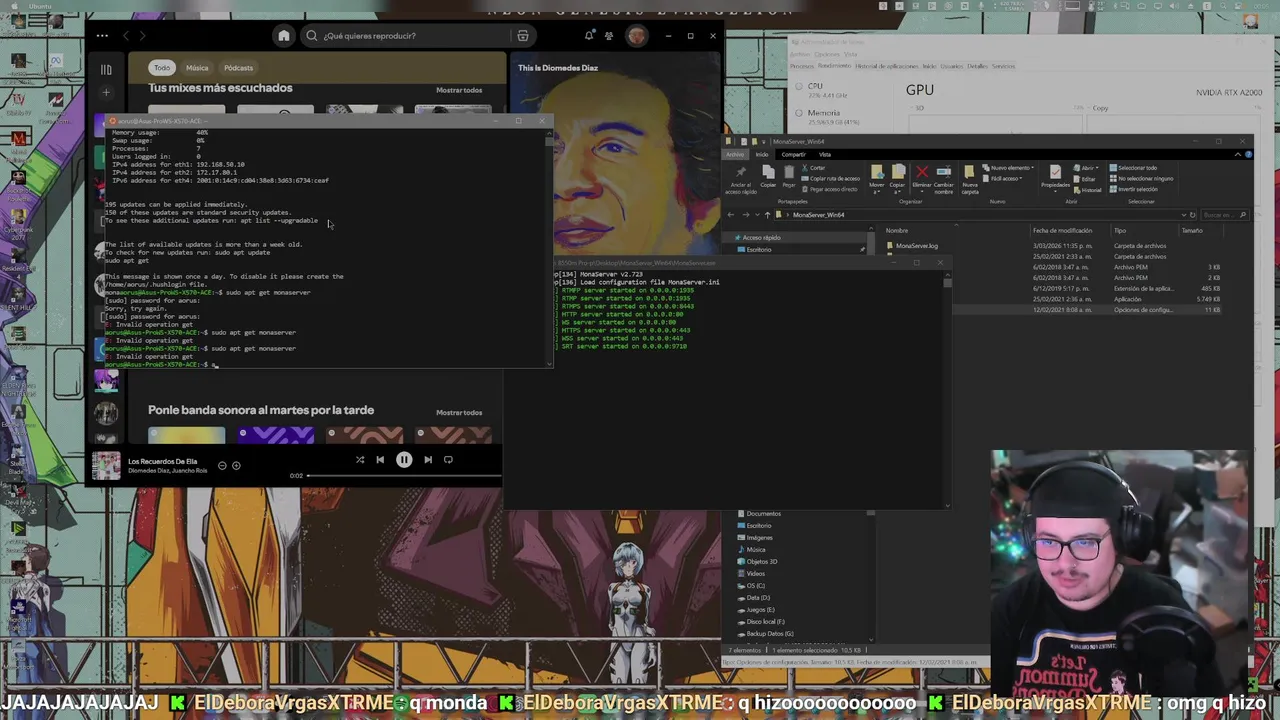Go forward in Spotify navigation
Viewport: 1280px width, 720px height.
click(x=142, y=36)
